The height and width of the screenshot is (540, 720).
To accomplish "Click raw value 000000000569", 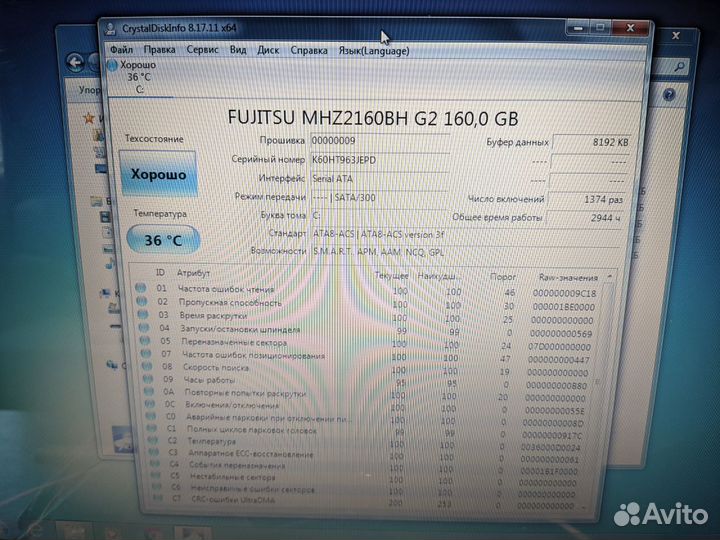I will click(561, 333).
